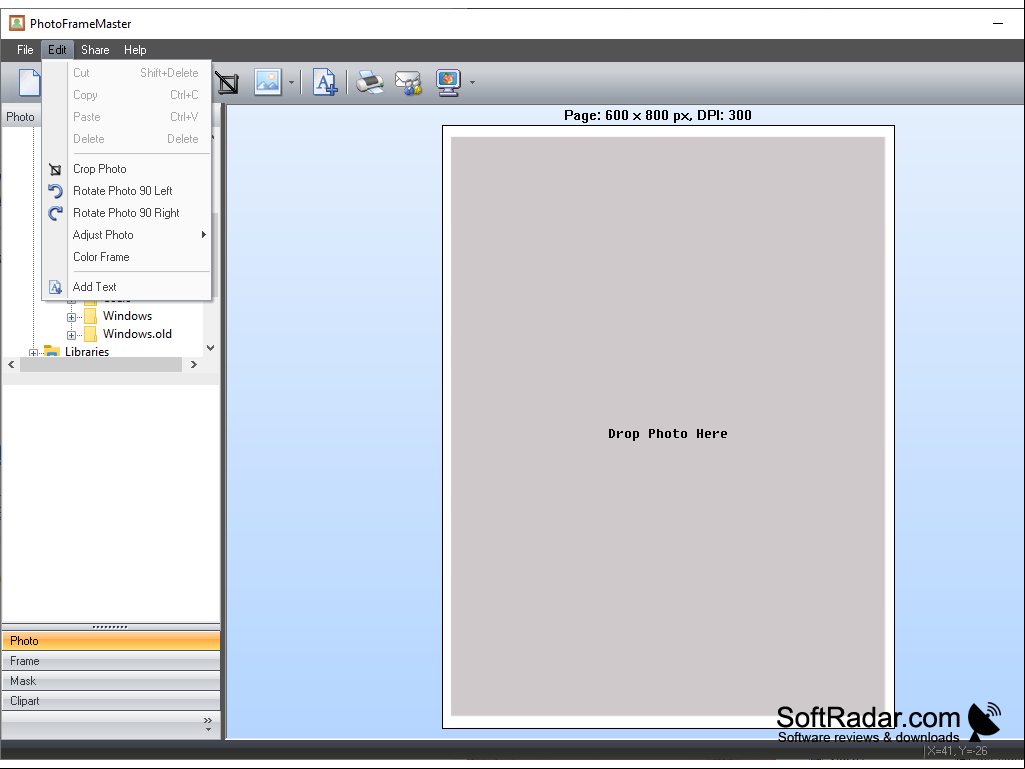1025x769 pixels.
Task: Select Libraries in the folder tree
Action: tap(87, 352)
